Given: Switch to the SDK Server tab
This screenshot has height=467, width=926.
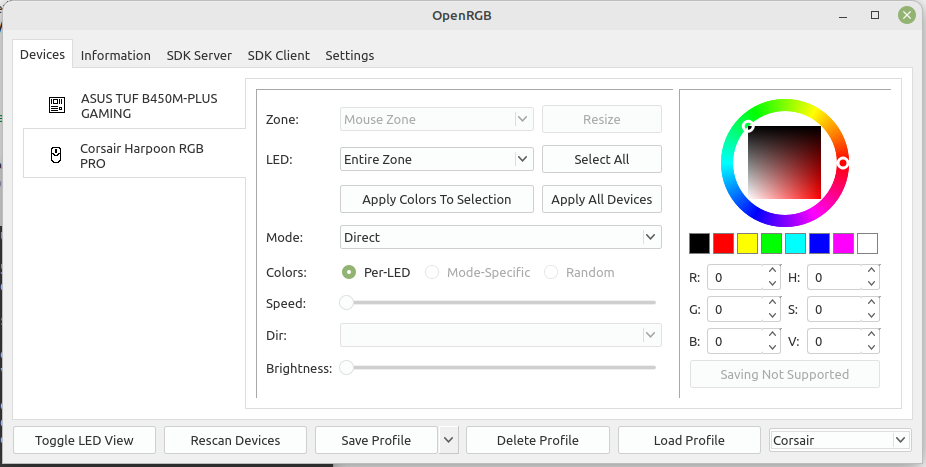Looking at the screenshot, I should point(199,55).
